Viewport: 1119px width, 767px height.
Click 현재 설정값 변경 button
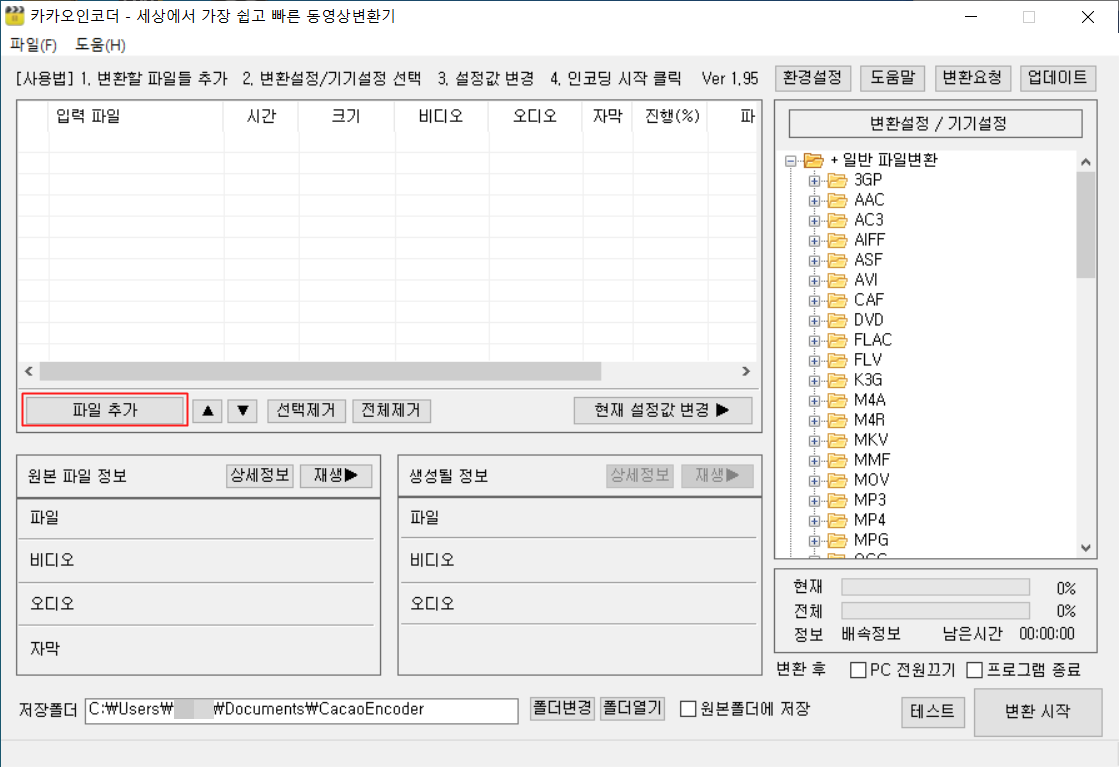tap(662, 410)
